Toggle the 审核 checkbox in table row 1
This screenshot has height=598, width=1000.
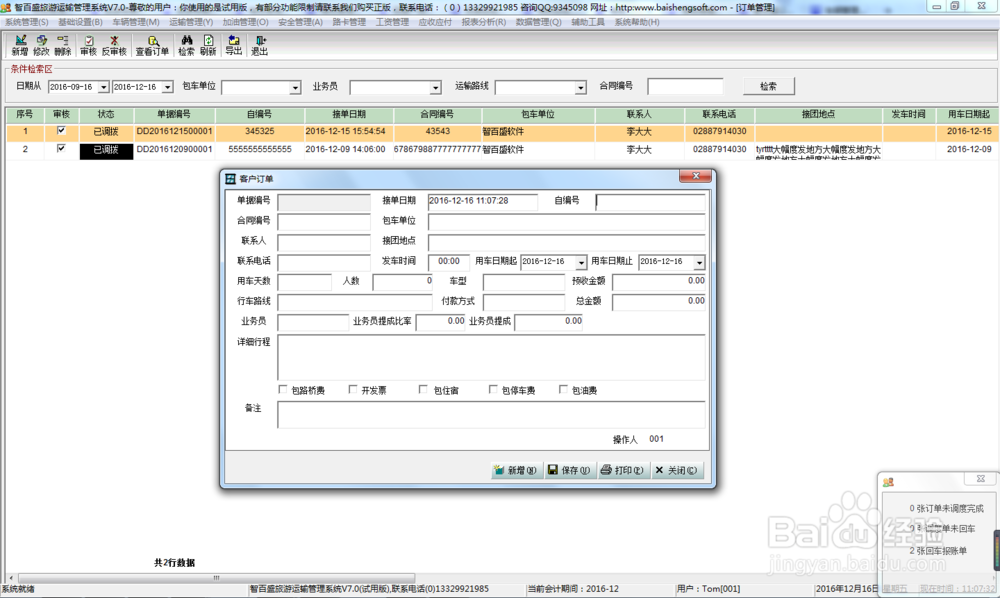(61, 131)
